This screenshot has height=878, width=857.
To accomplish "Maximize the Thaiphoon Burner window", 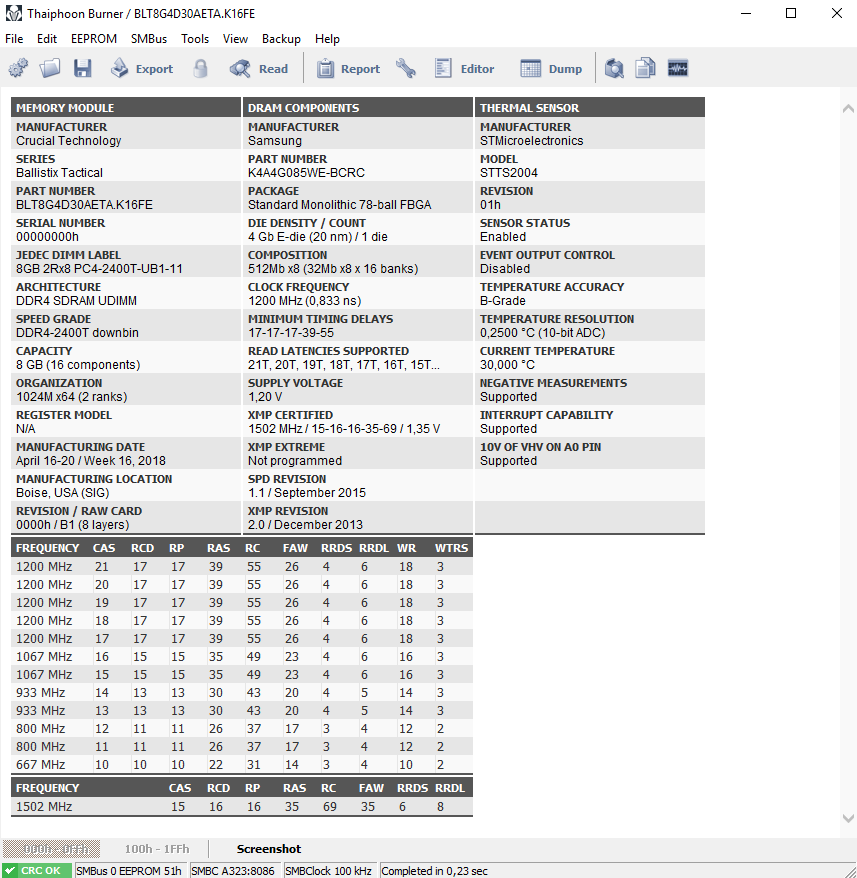I will (790, 13).
